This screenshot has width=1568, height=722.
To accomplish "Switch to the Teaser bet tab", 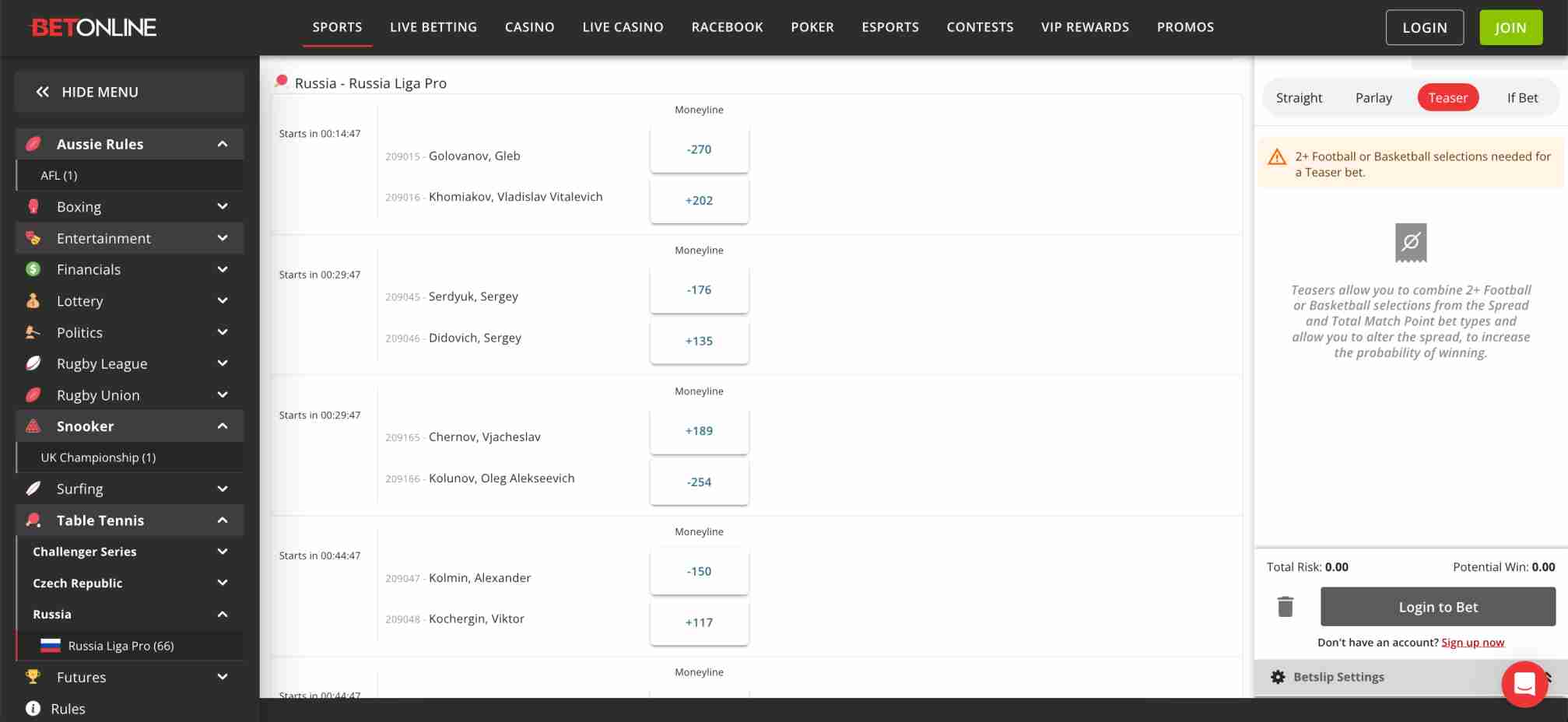I will click(1447, 97).
